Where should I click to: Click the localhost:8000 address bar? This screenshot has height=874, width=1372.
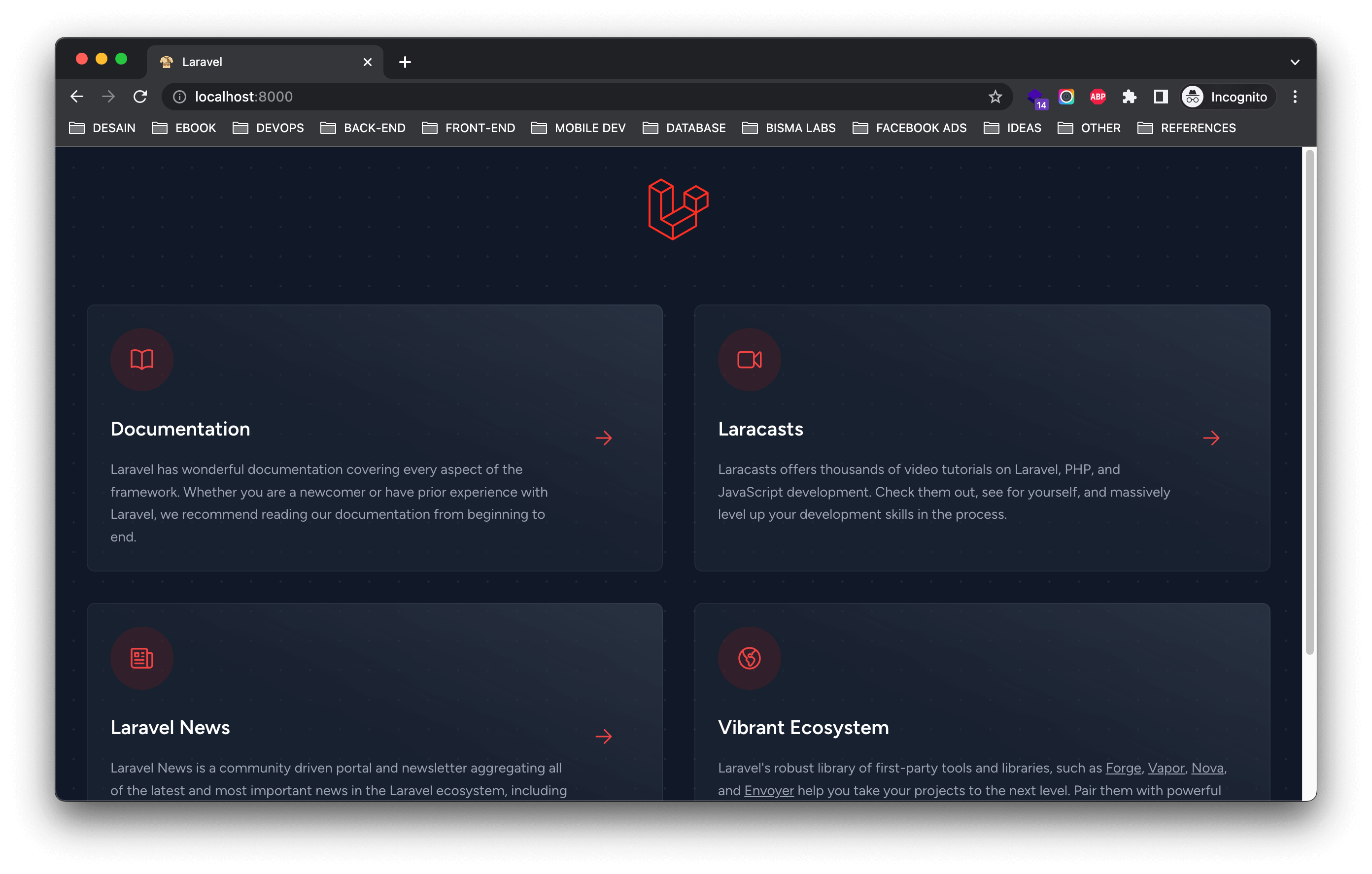click(x=513, y=97)
